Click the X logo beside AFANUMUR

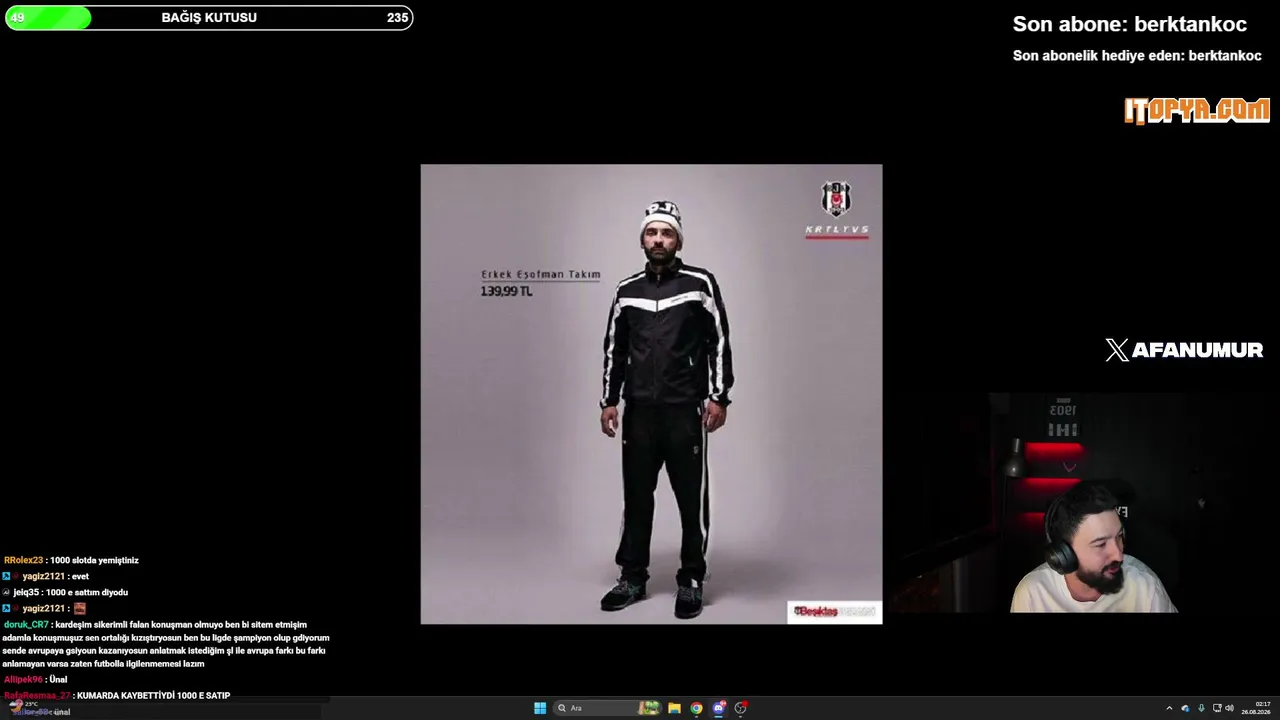(1117, 350)
